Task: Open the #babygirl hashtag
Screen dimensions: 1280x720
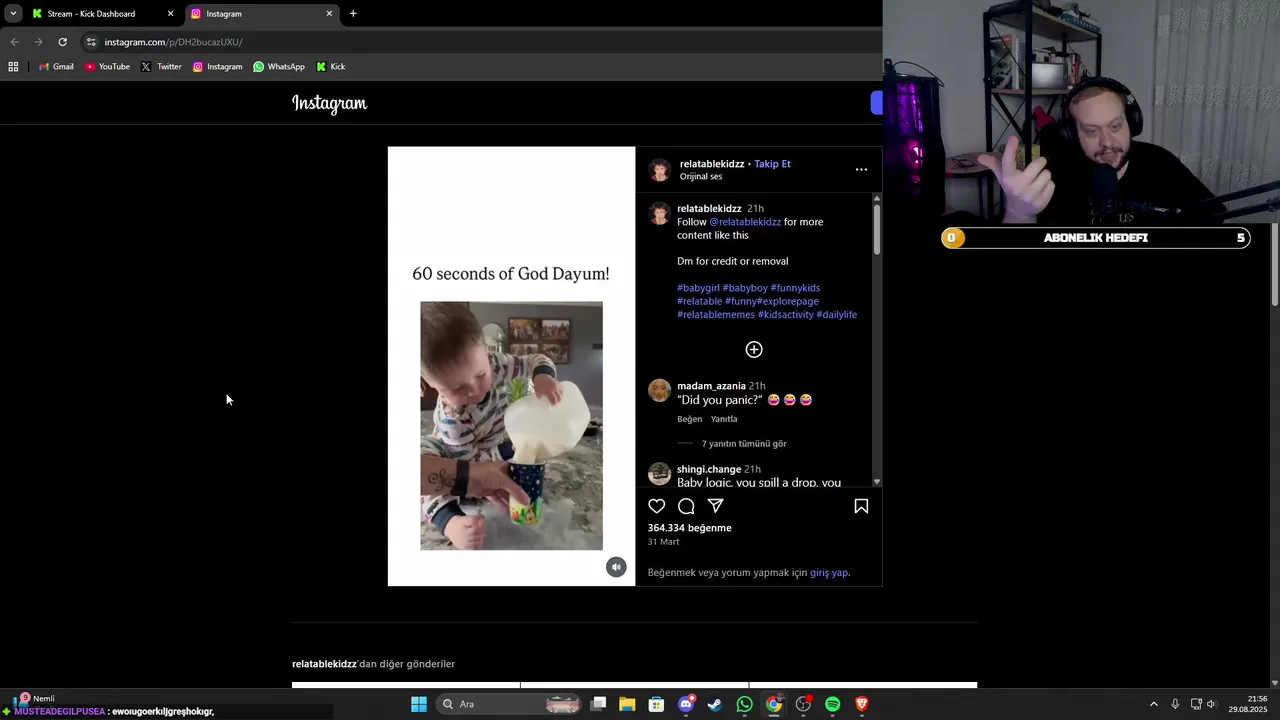Action: coord(698,288)
